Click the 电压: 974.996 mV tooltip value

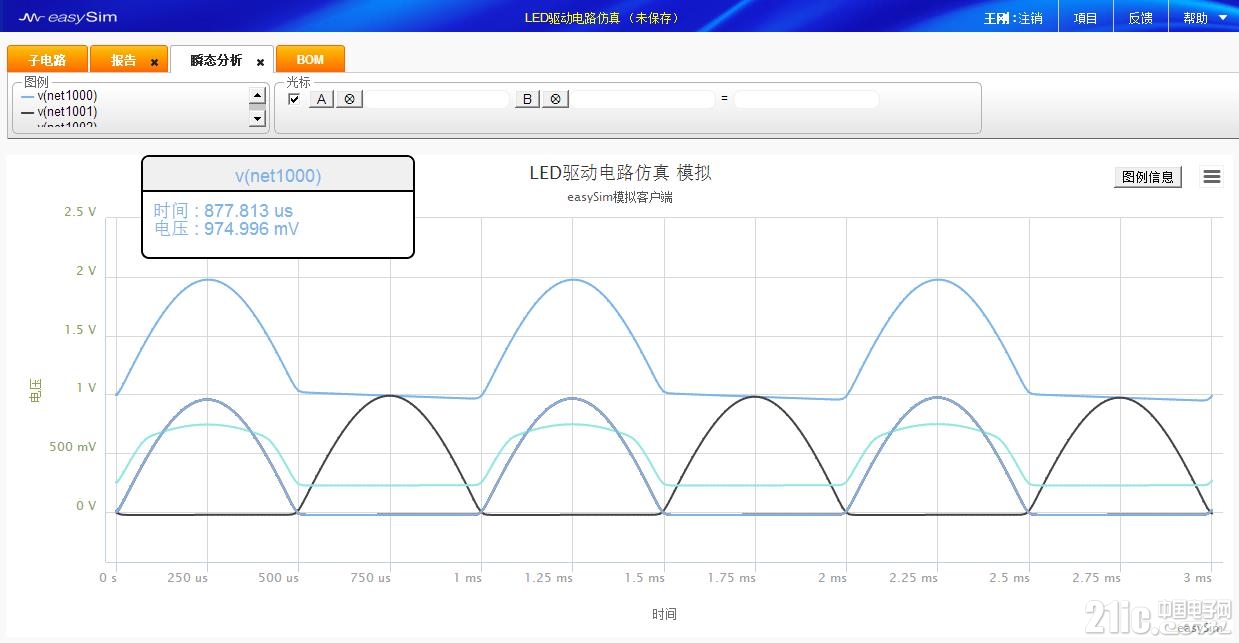pyautogui.click(x=226, y=229)
